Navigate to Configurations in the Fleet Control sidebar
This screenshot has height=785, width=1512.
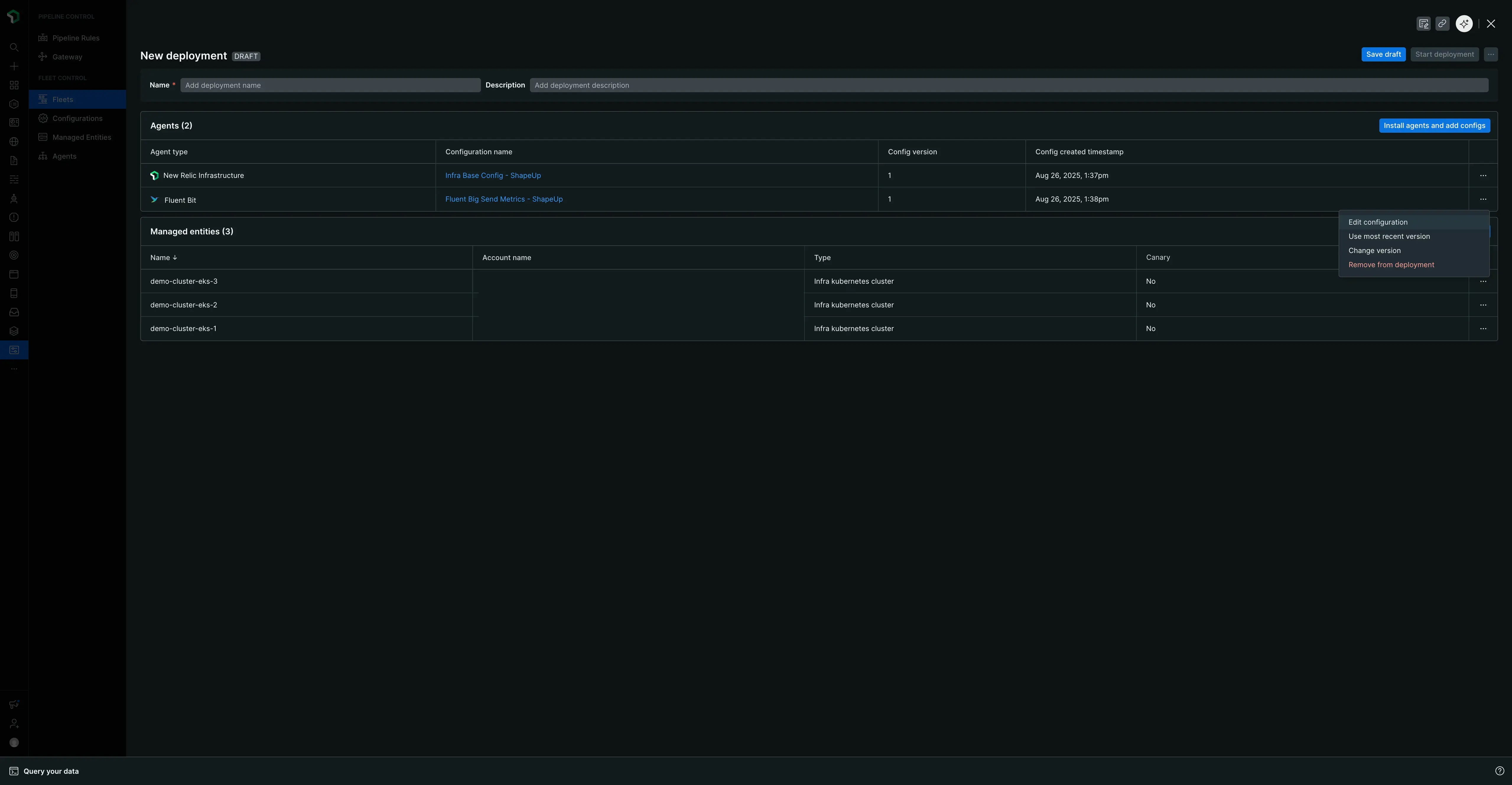tap(77, 118)
